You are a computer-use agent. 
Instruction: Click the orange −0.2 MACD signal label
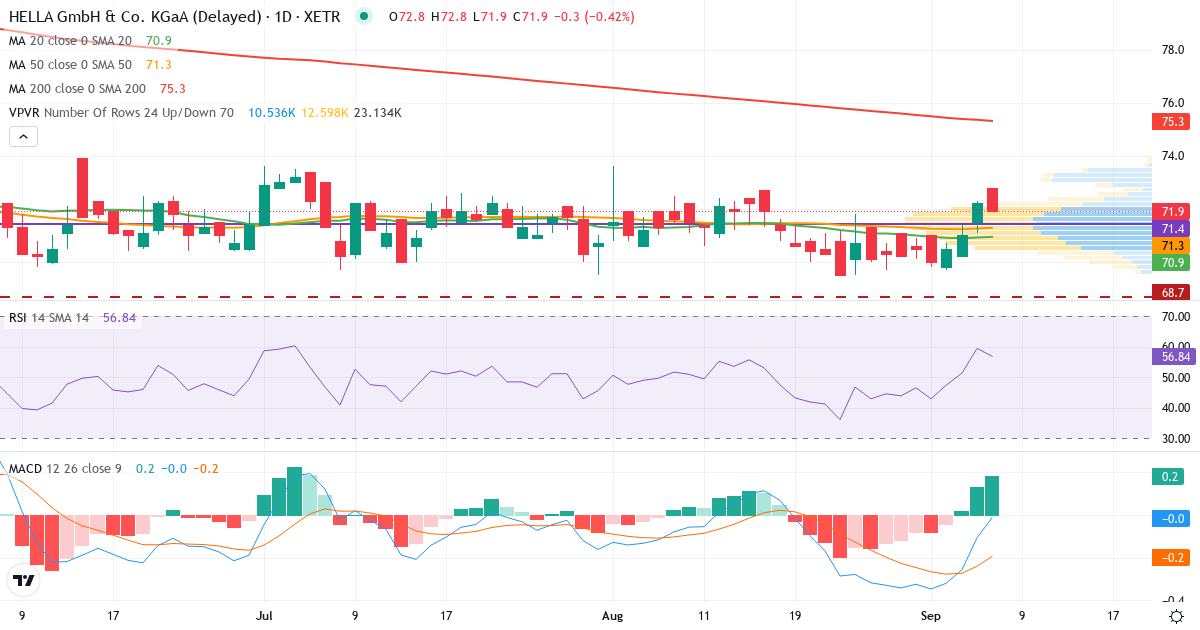pyautogui.click(x=1172, y=558)
